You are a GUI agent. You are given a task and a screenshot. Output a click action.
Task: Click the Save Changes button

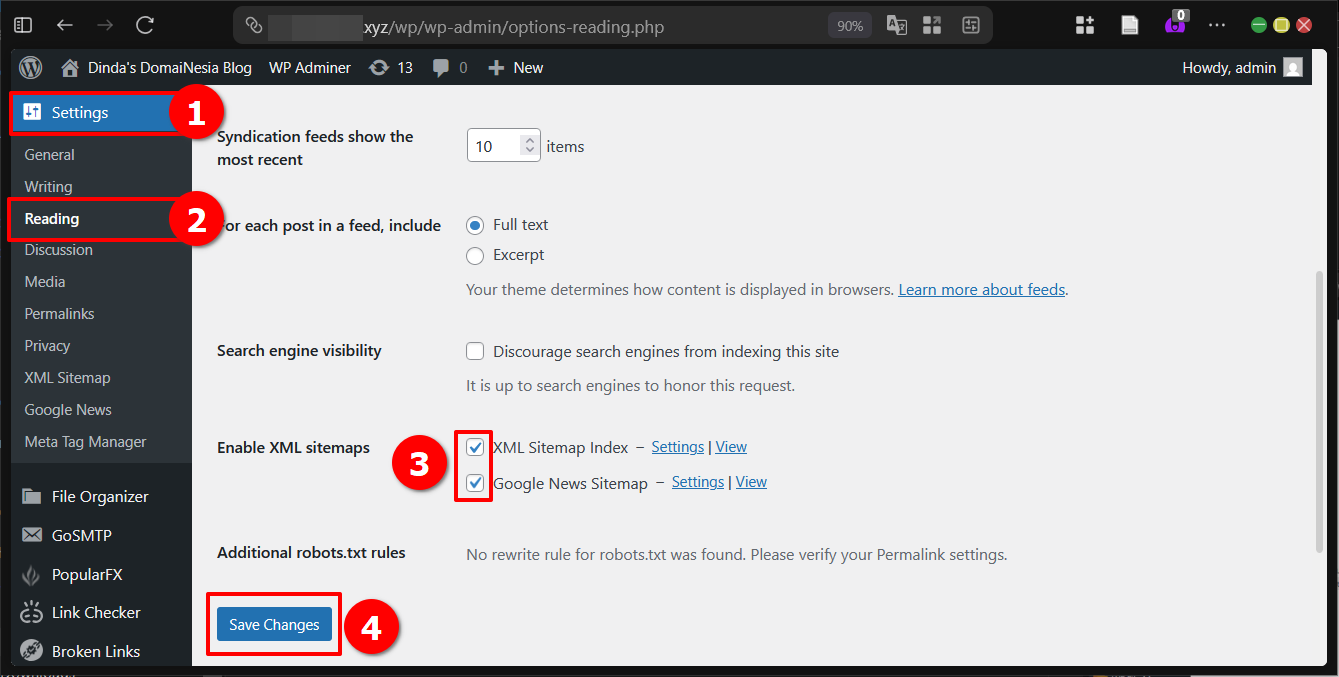pos(273,624)
